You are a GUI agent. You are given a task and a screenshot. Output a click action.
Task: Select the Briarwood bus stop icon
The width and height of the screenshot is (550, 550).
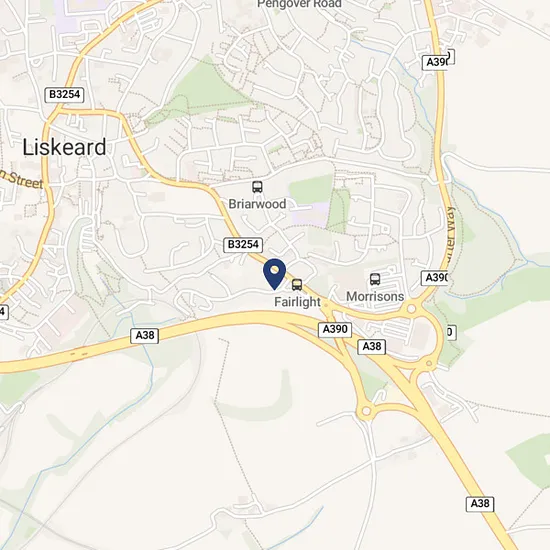tap(257, 187)
